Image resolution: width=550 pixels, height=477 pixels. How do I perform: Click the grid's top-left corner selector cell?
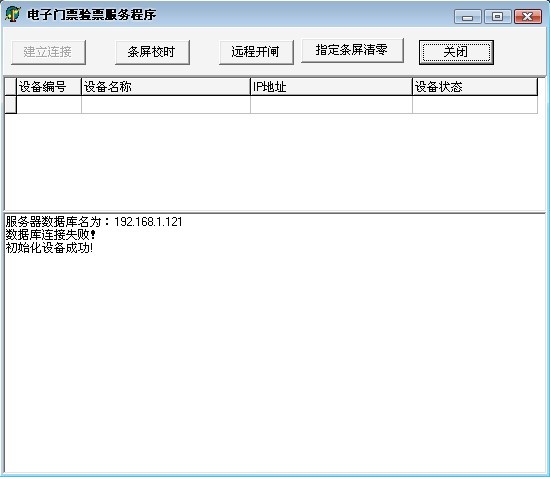point(11,87)
